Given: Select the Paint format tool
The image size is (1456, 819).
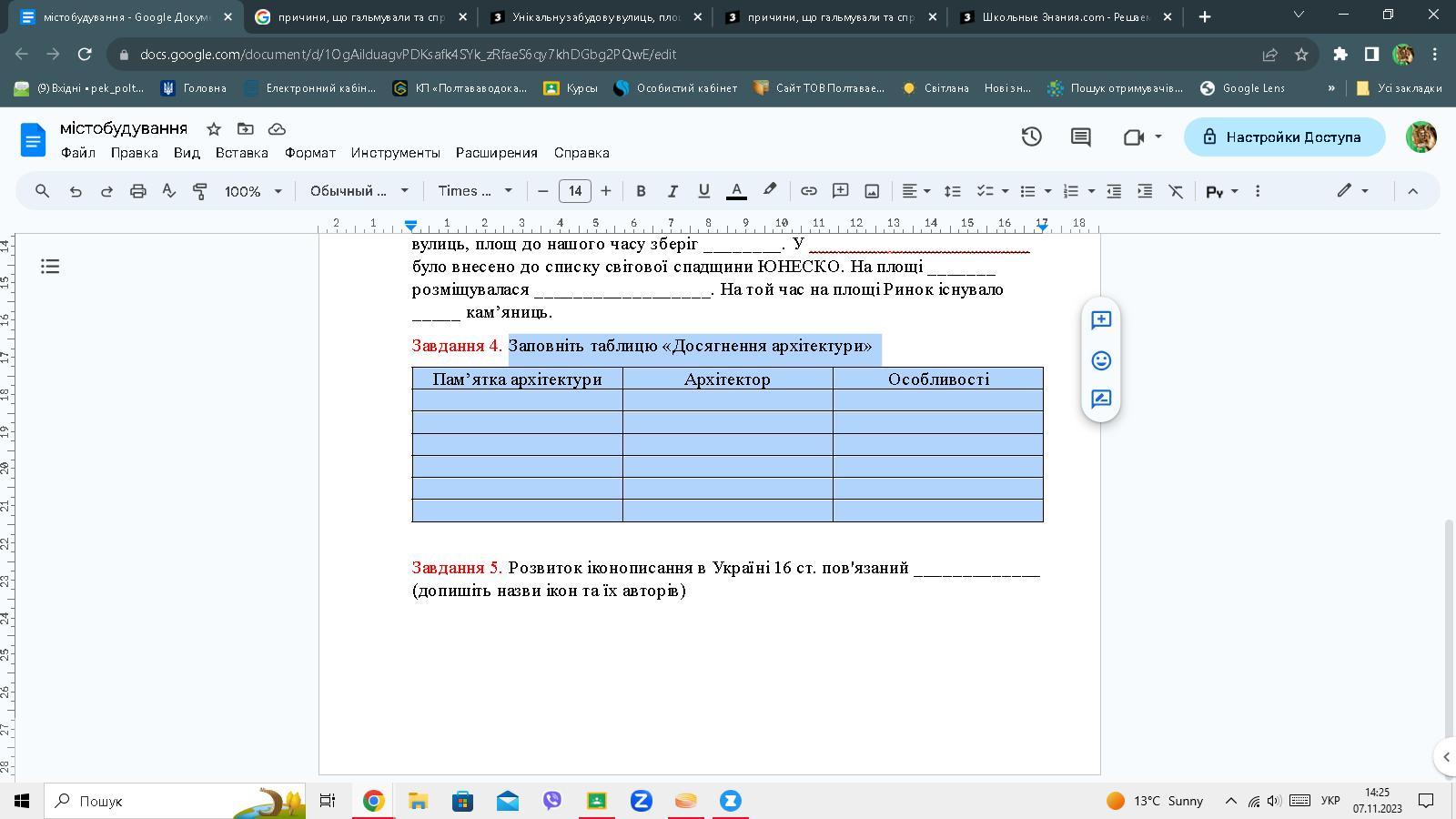Looking at the screenshot, I should 200,191.
